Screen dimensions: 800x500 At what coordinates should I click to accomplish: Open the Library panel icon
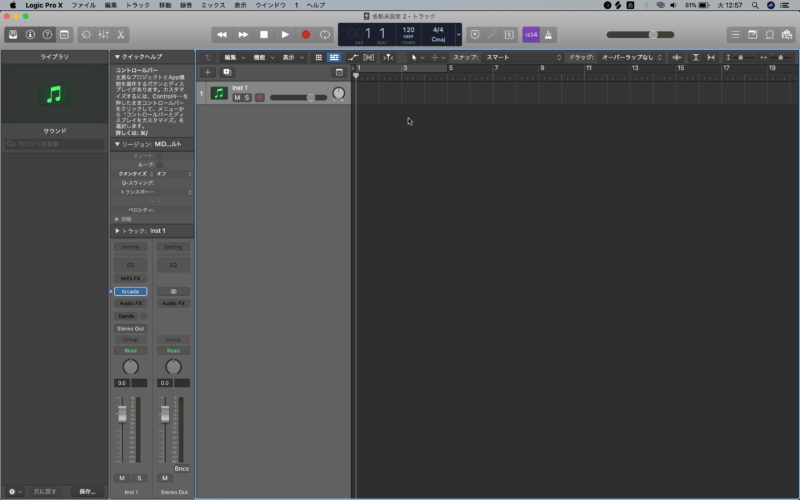13,35
